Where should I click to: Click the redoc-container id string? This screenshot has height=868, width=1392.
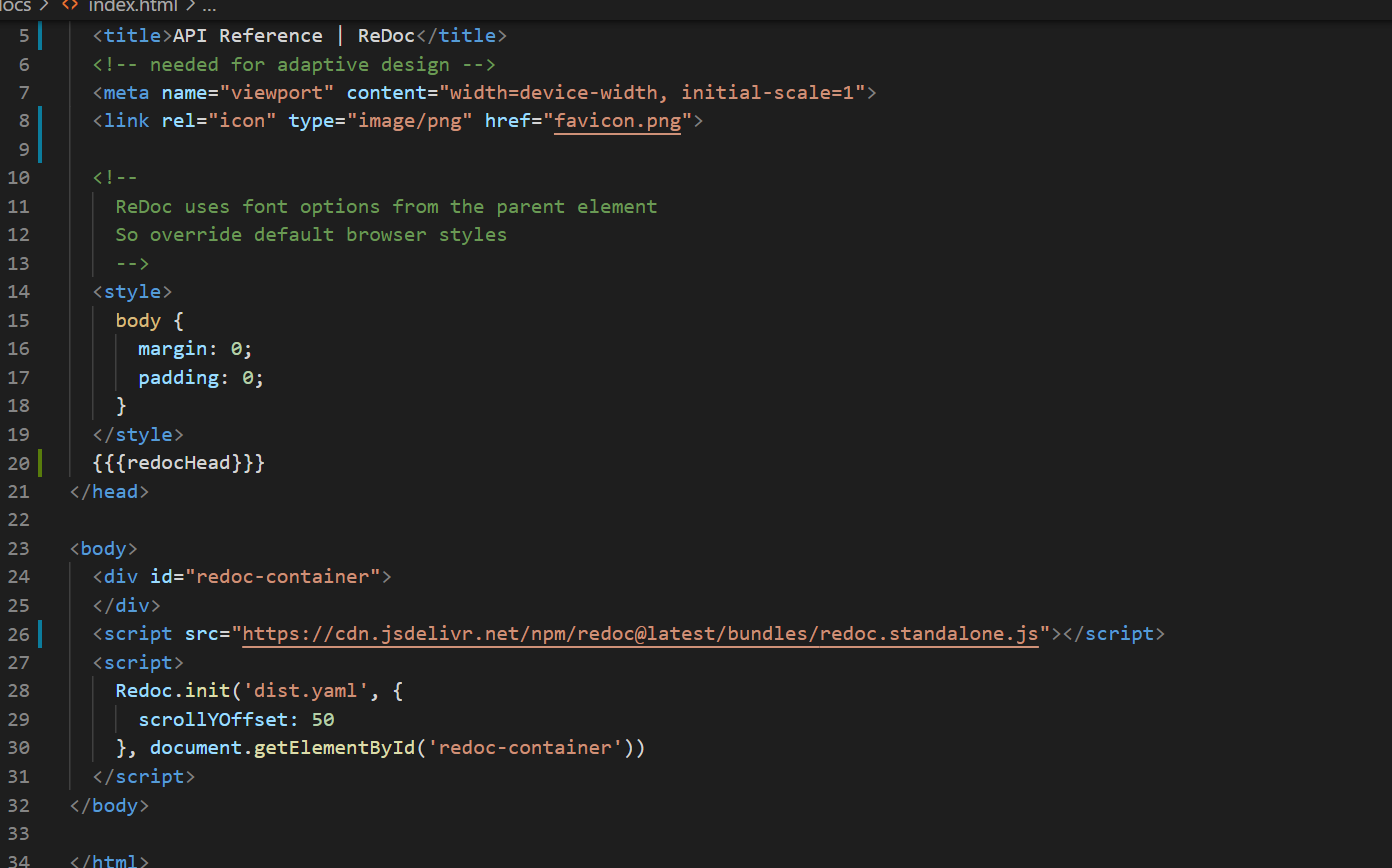point(283,576)
